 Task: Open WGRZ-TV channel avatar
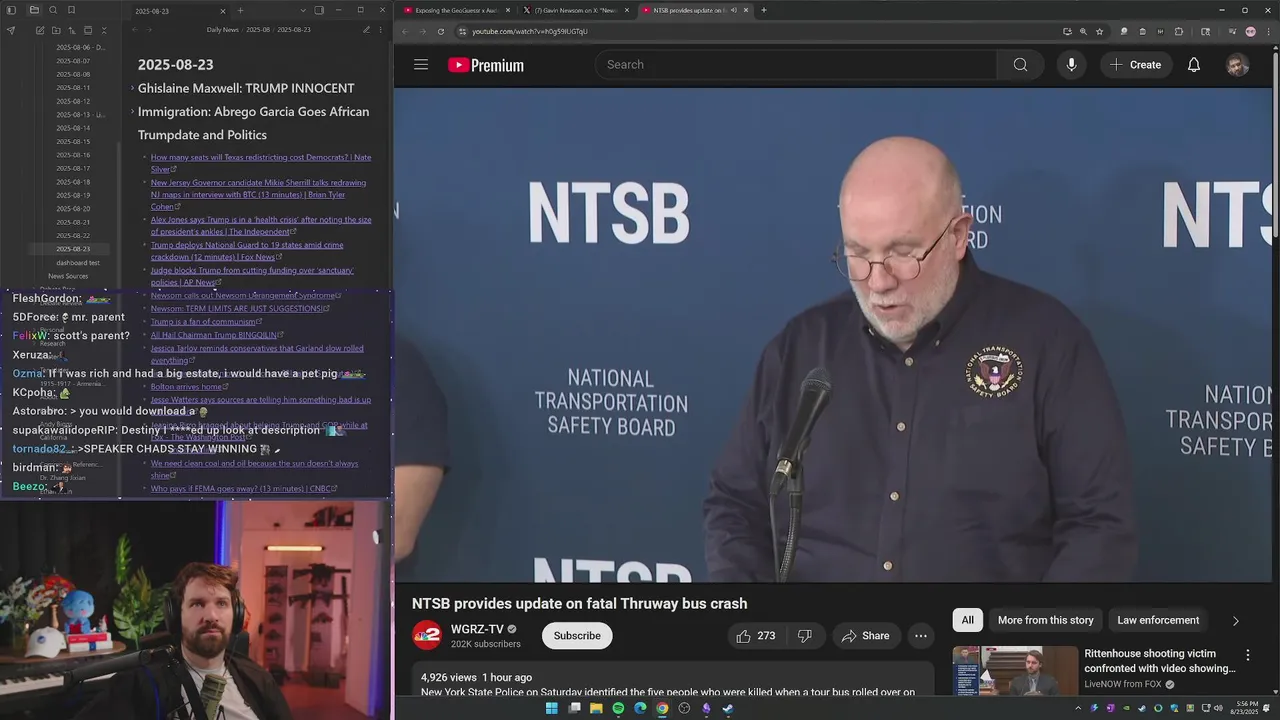[427, 636]
